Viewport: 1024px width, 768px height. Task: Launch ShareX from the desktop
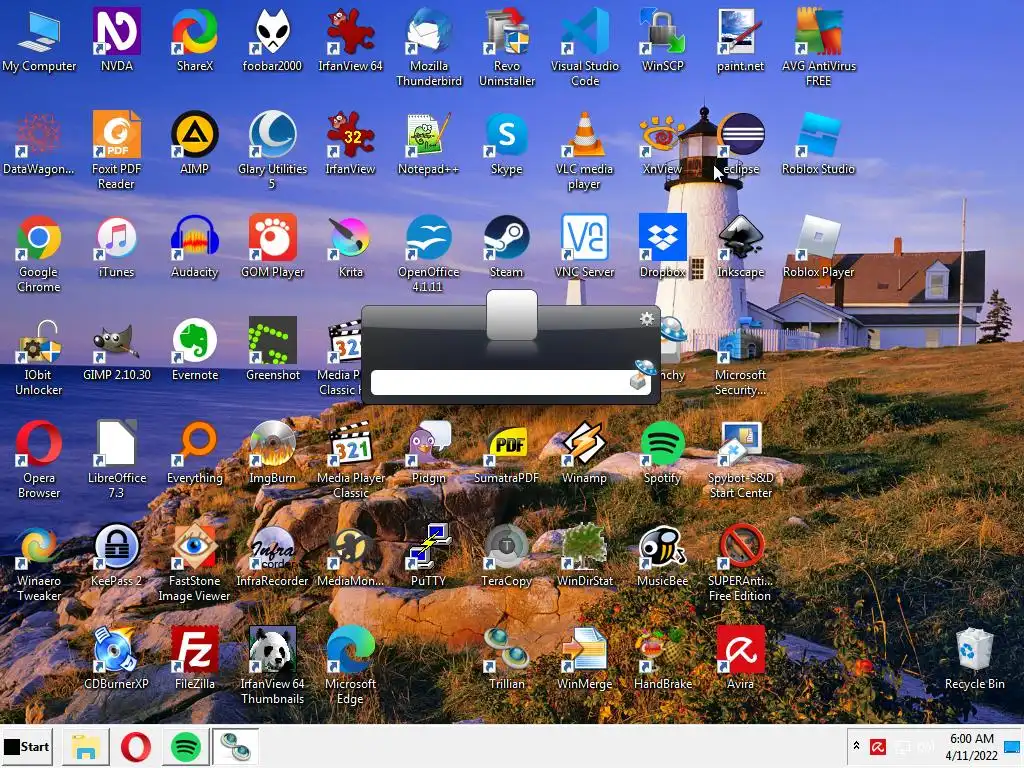tap(195, 39)
